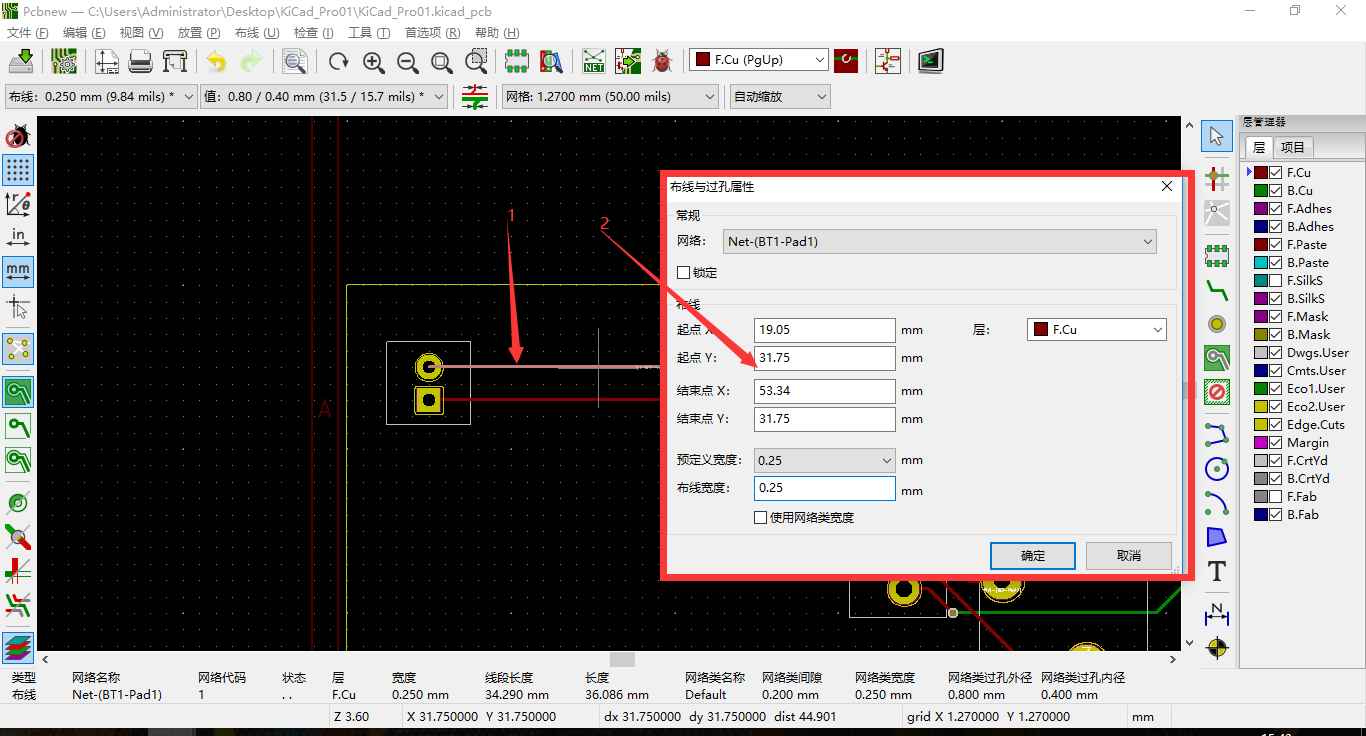This screenshot has width=1366, height=736.
Task: Run design rules check ladybug icon
Action: point(662,62)
